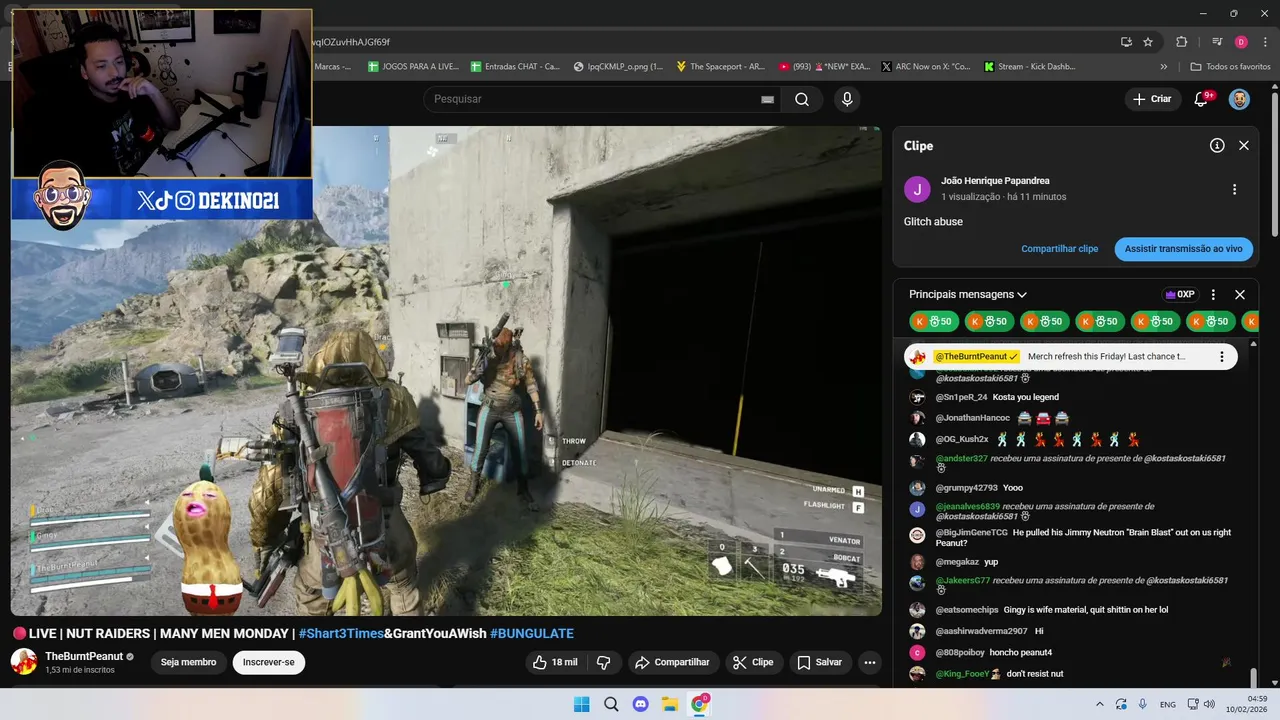Image resolution: width=1280 pixels, height=720 pixels.
Task: Click install app icon in address bar
Action: (x=1126, y=42)
